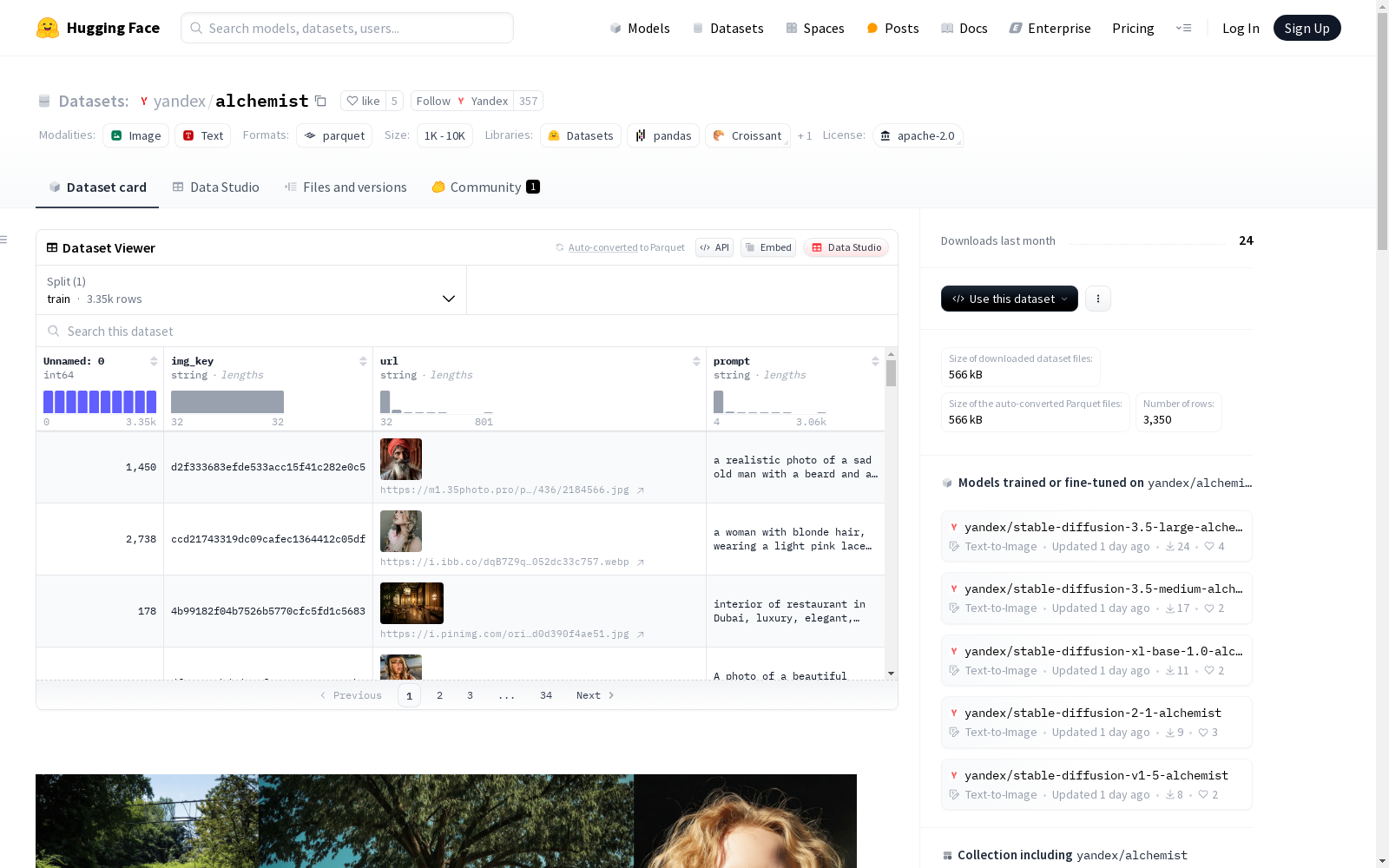Open the old man thumbnail image

[401, 459]
